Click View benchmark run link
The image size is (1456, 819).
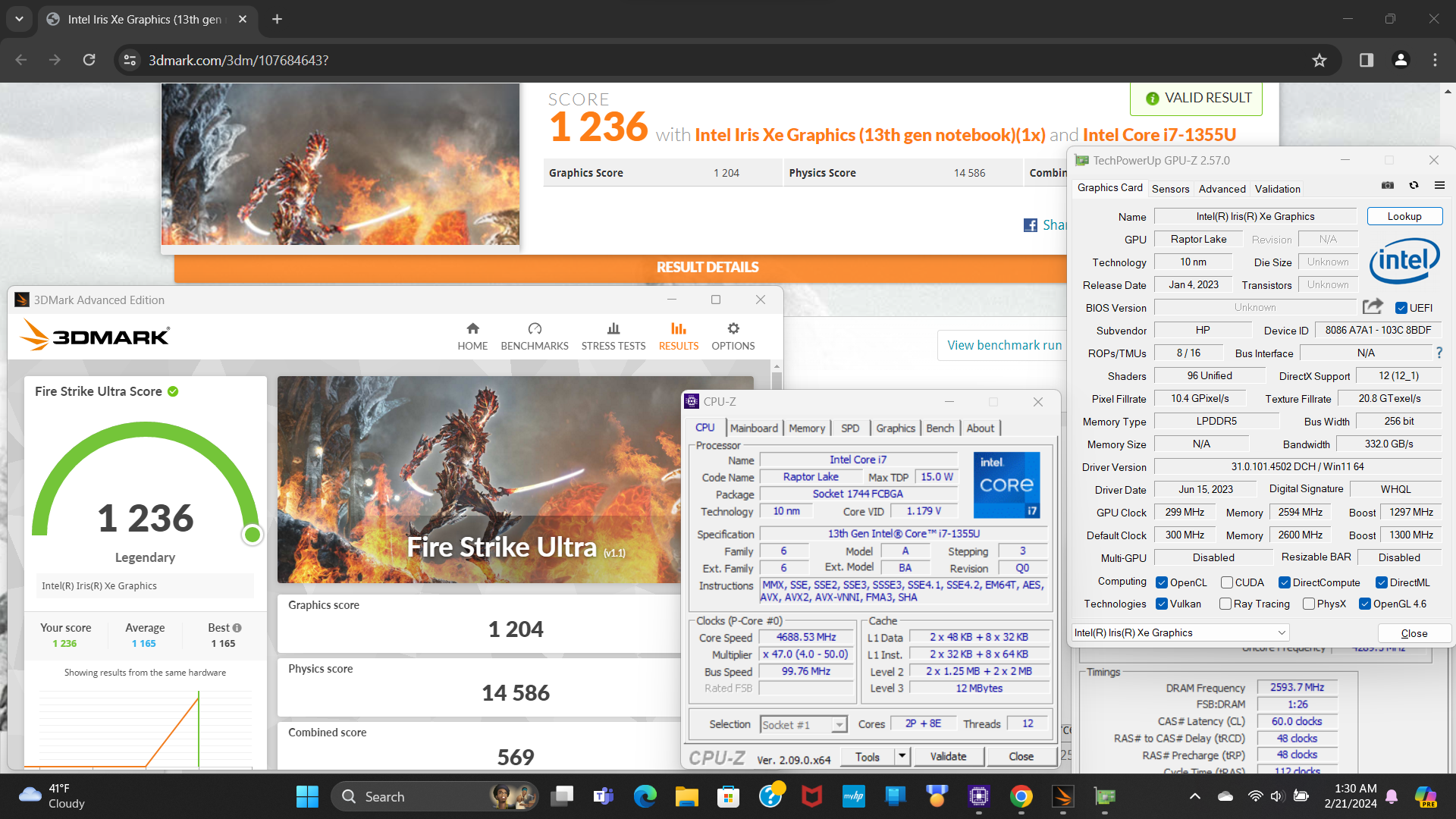point(1004,345)
